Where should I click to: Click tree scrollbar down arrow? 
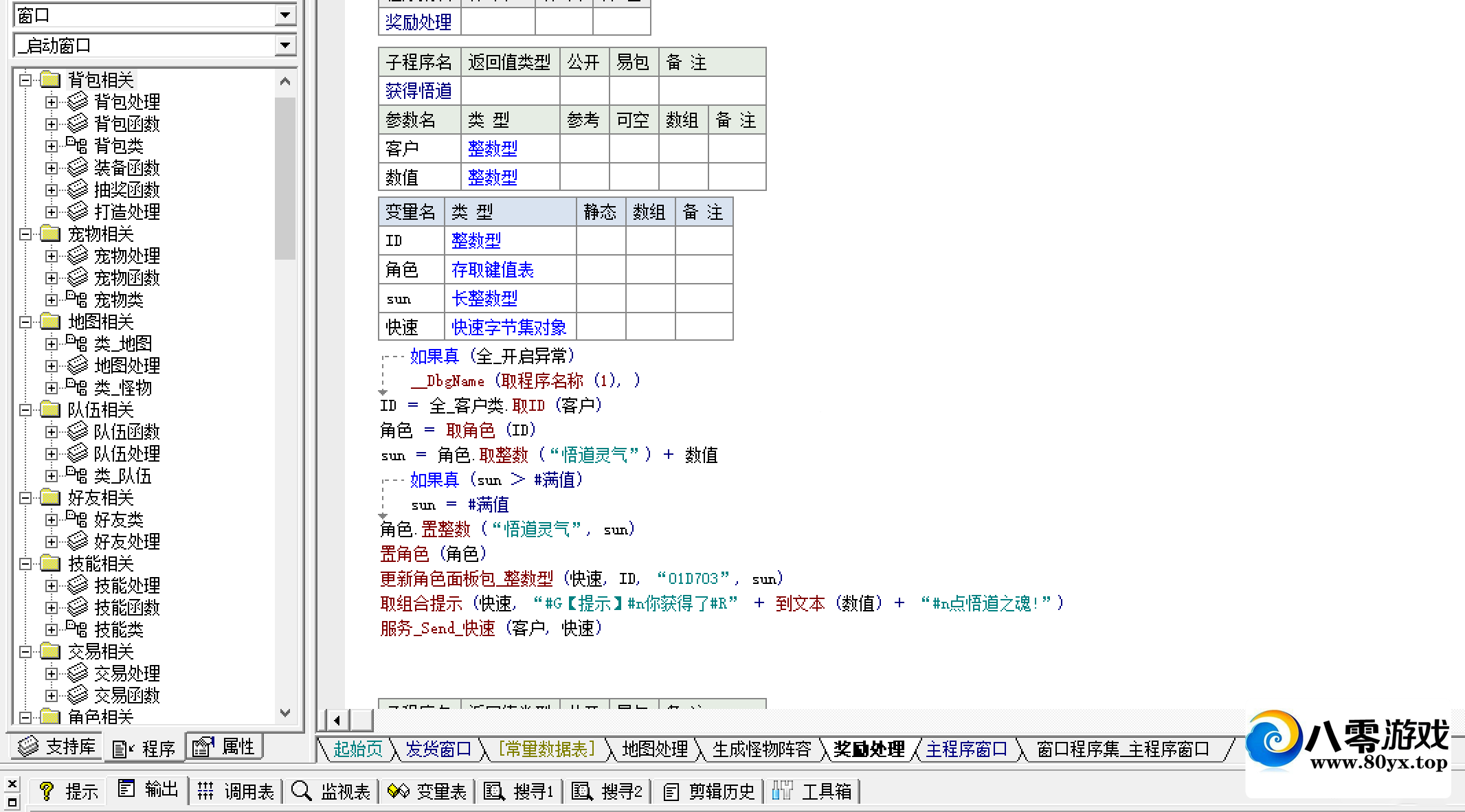coord(286,713)
